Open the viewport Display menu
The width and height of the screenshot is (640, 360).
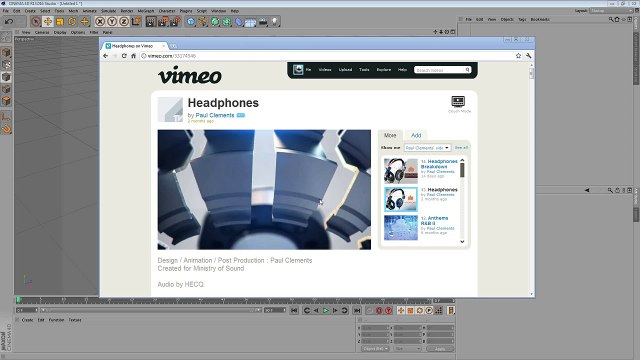click(x=60, y=32)
